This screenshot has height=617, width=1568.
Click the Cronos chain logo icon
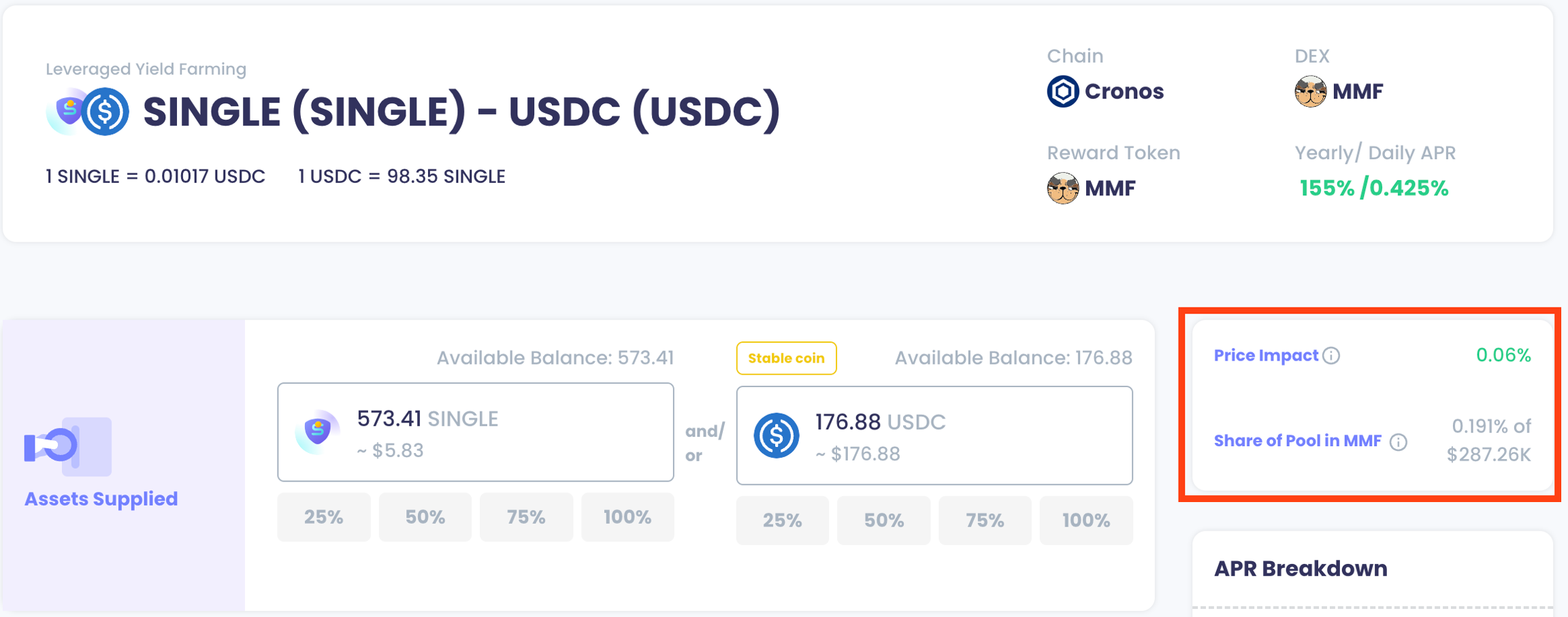[x=1062, y=91]
